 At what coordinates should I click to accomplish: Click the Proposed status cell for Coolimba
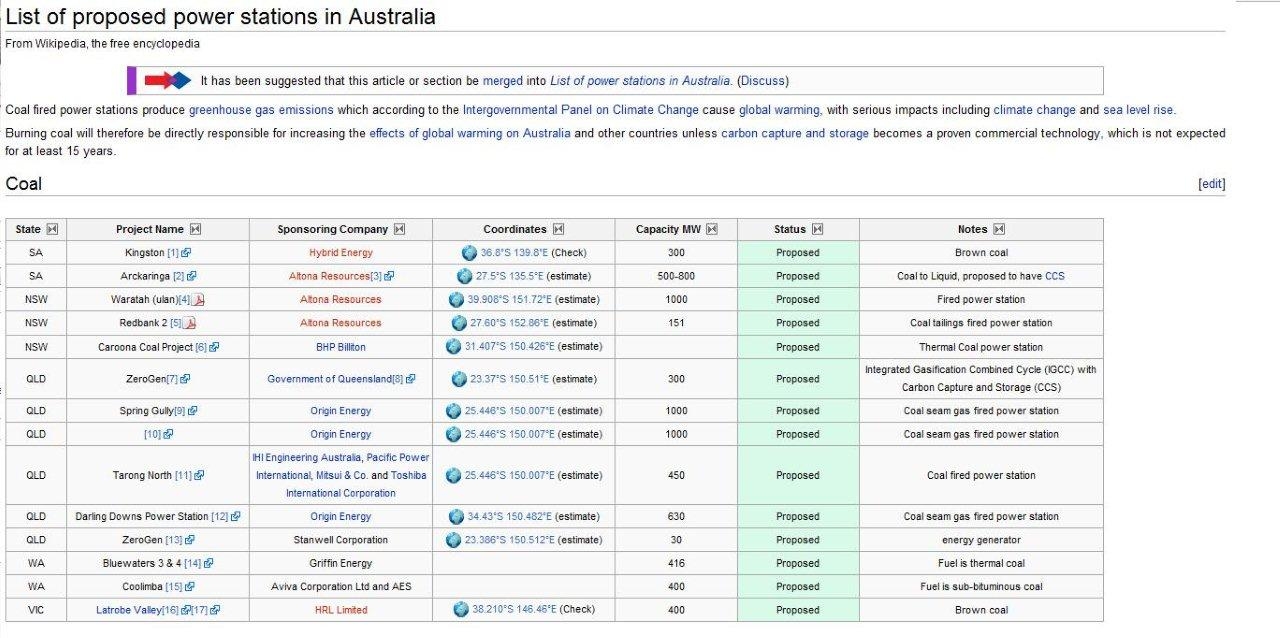(798, 587)
